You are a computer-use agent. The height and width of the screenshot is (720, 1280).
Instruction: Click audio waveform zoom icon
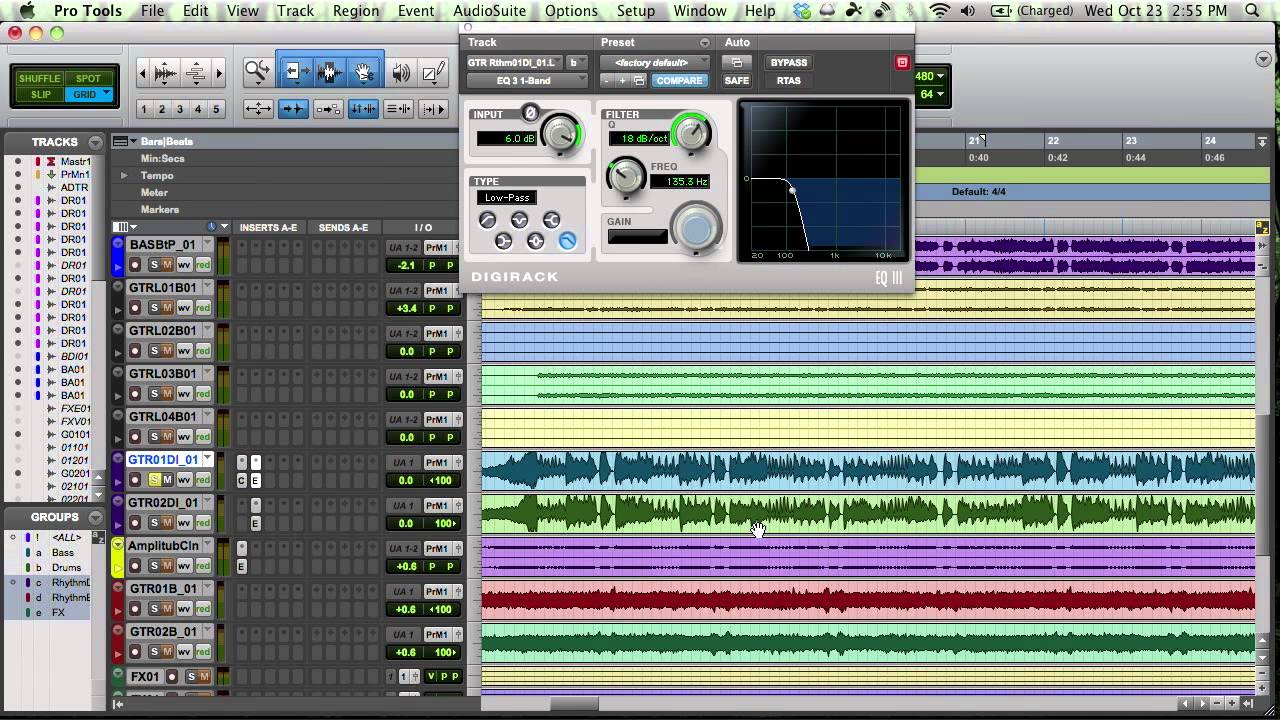(166, 72)
